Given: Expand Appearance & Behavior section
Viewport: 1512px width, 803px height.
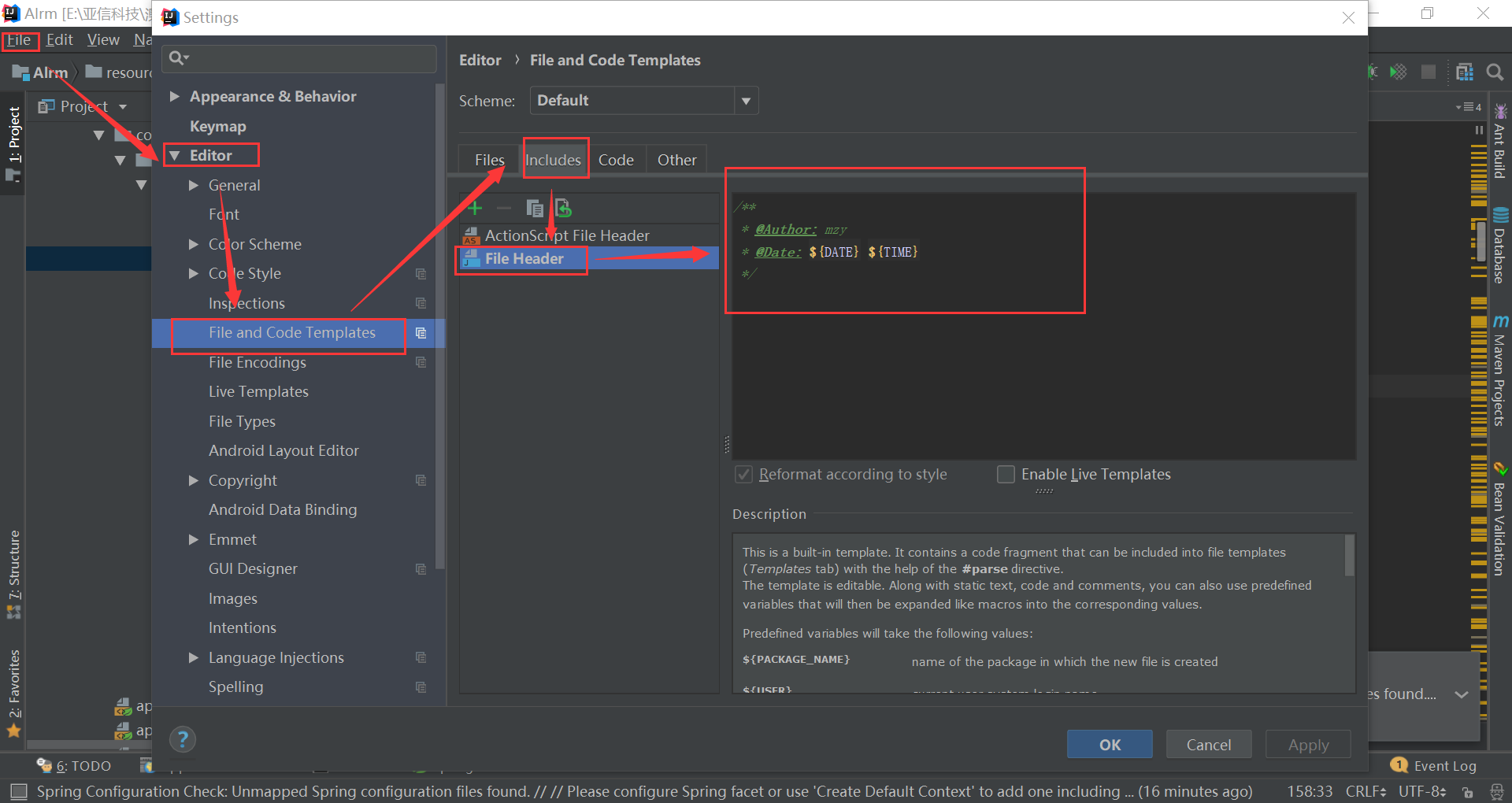Looking at the screenshot, I should [x=175, y=96].
